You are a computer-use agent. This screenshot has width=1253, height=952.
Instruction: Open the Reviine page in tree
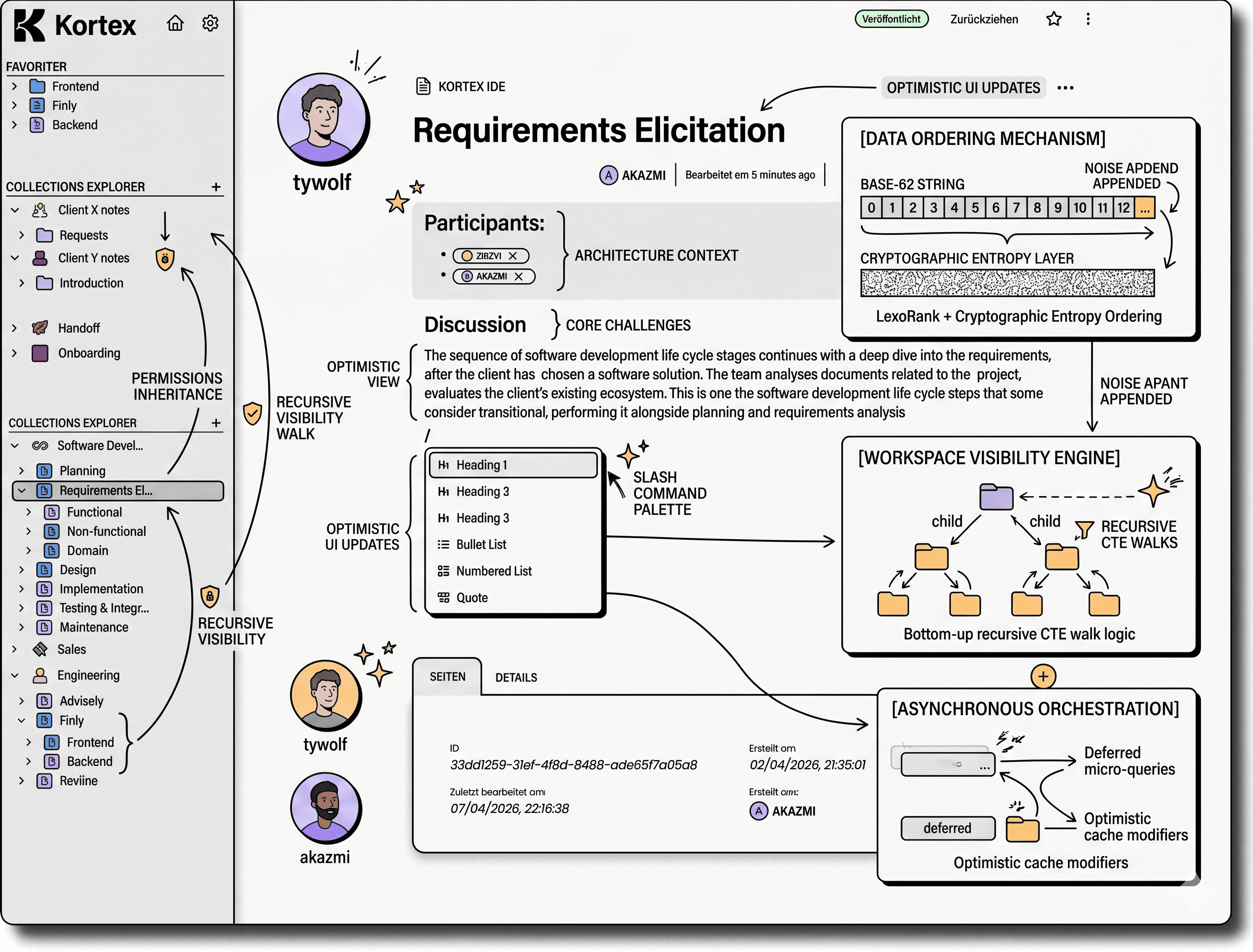tap(78, 781)
